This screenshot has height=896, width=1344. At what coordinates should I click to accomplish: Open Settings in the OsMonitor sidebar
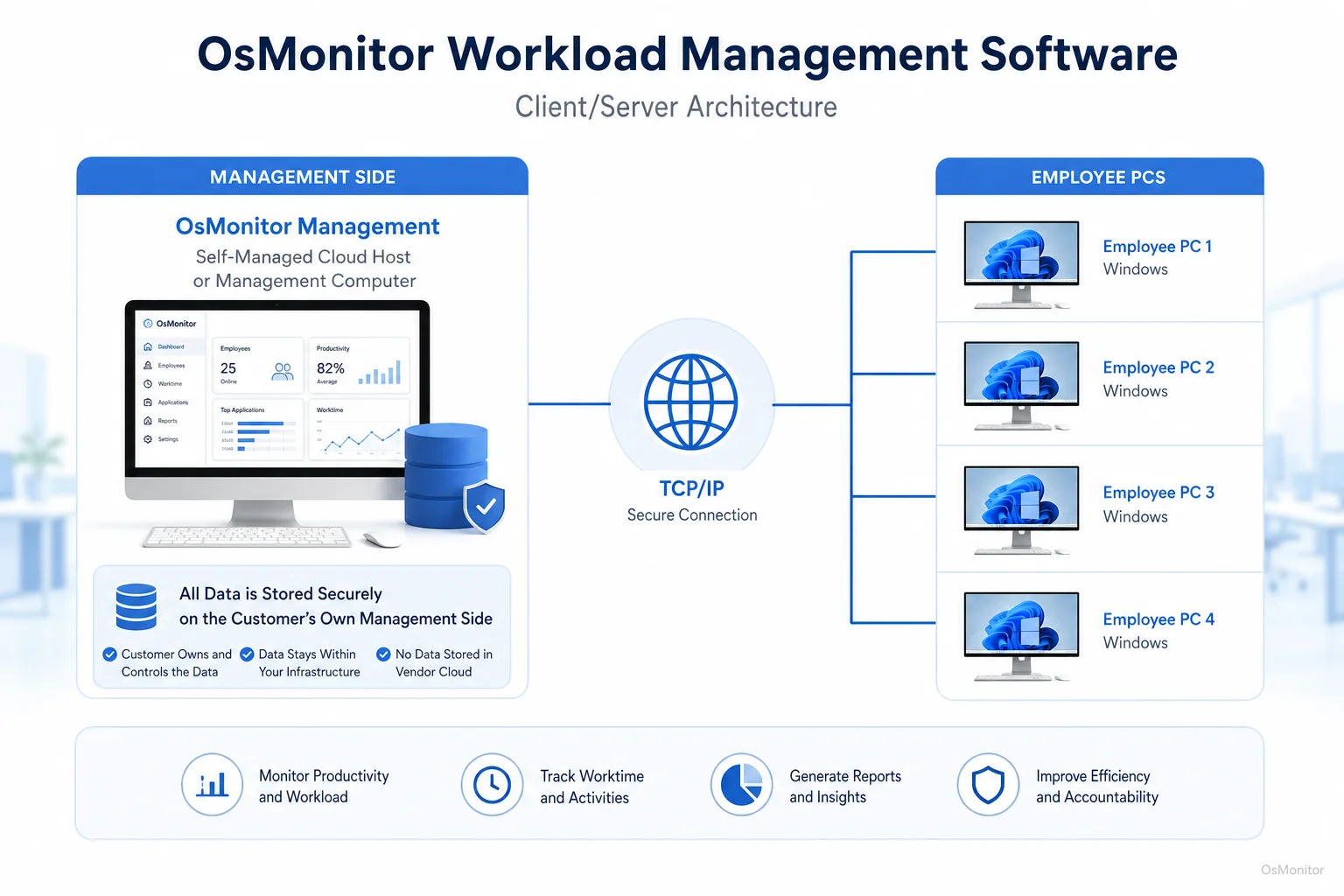[x=161, y=439]
